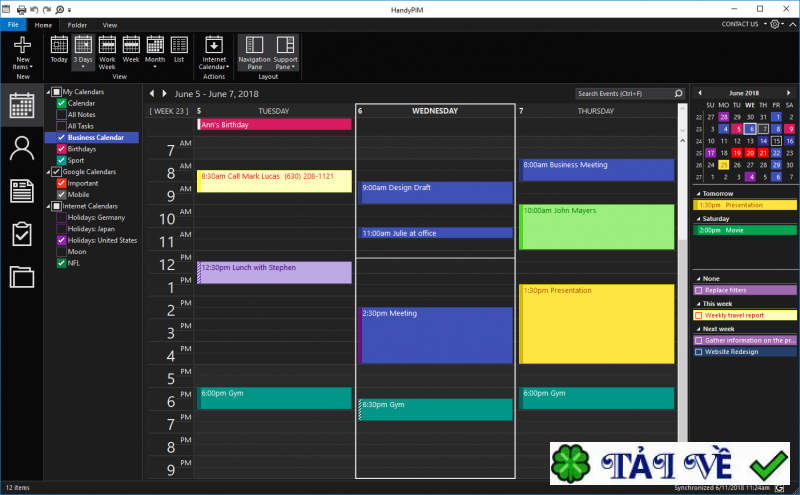Go to next month in mini calendar
The height and width of the screenshot is (495, 800).
(x=789, y=93)
